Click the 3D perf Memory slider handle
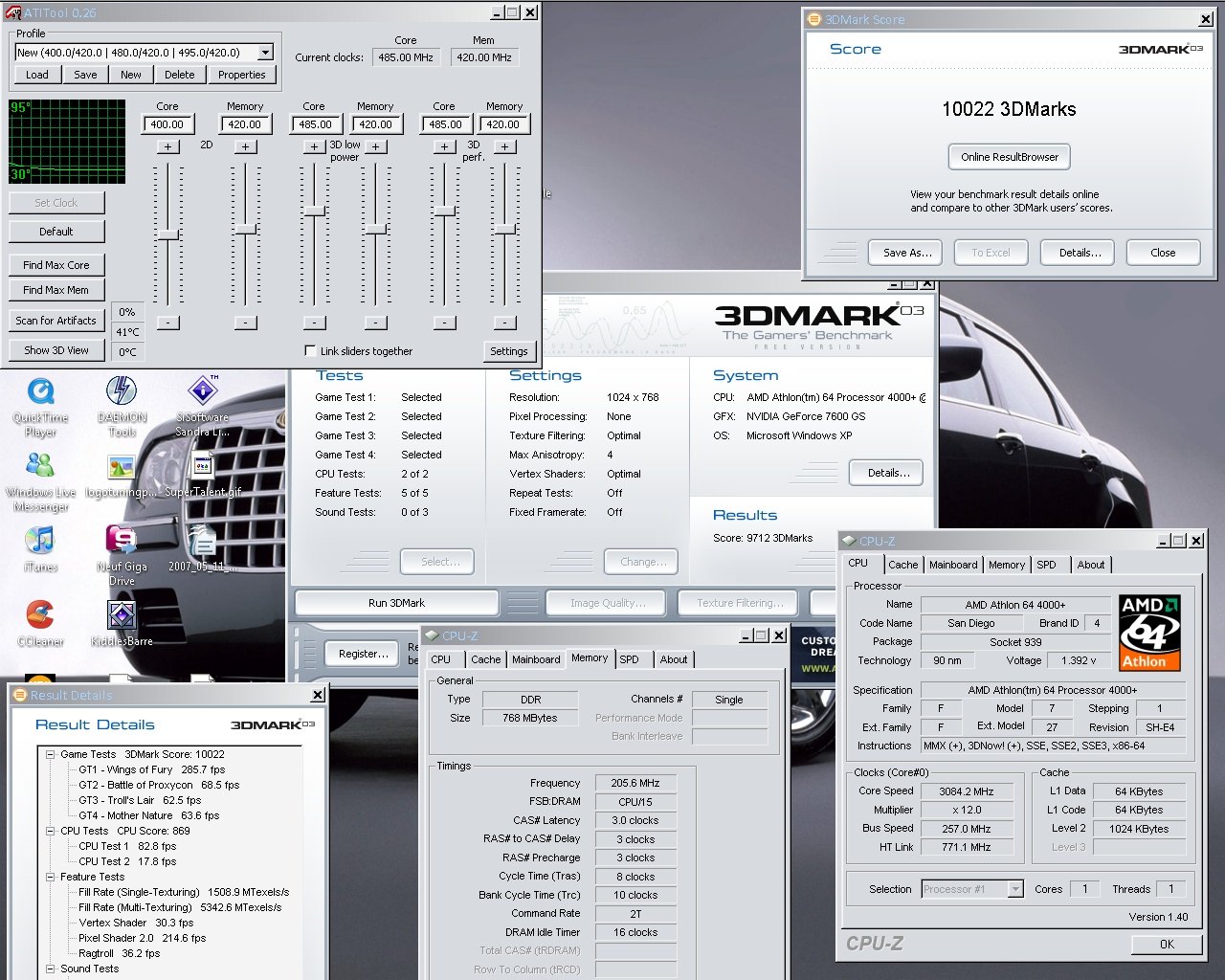Screen dimensions: 1225x980 (x=505, y=229)
